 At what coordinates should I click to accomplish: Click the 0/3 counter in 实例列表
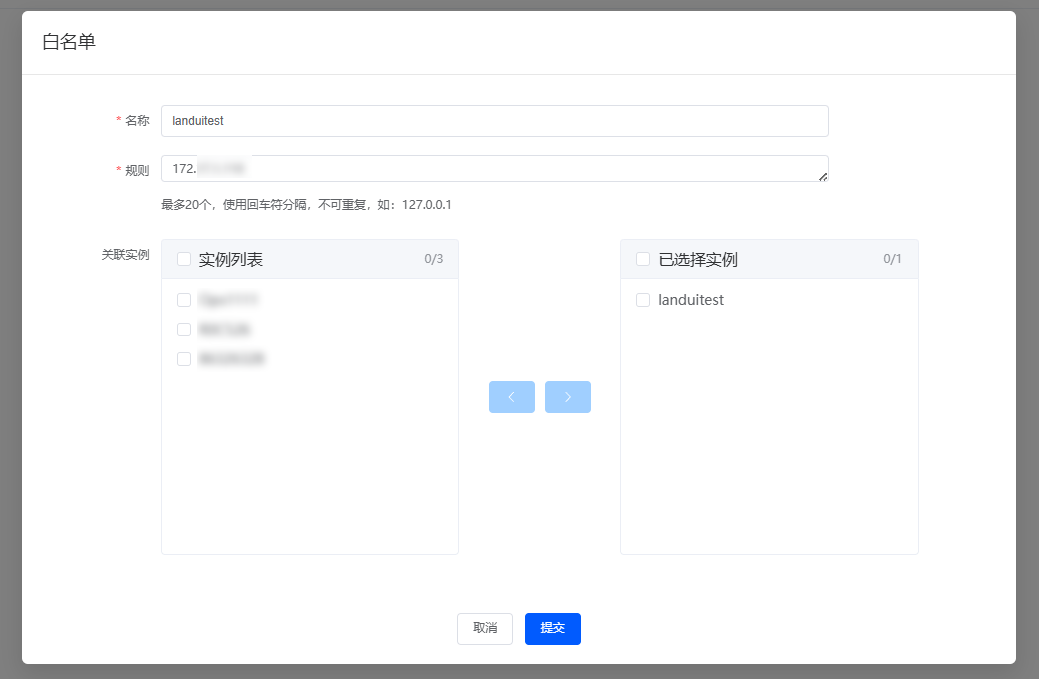(433, 259)
